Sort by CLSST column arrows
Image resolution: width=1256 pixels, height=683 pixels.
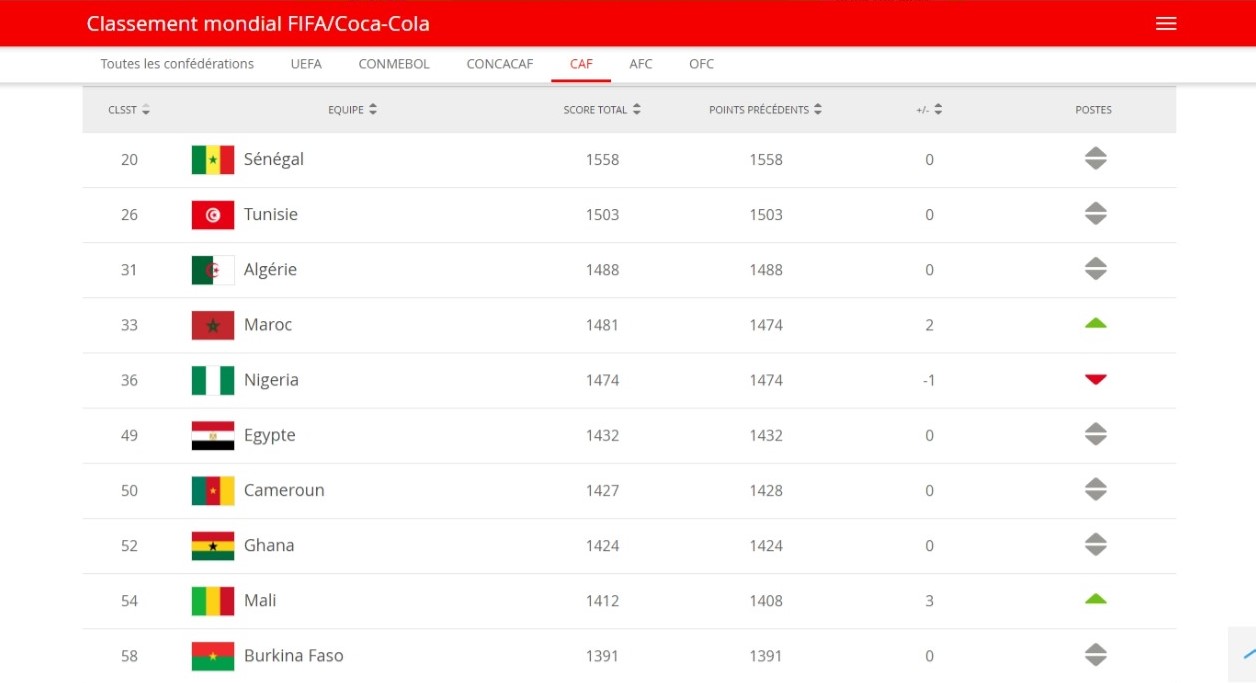[x=146, y=110]
